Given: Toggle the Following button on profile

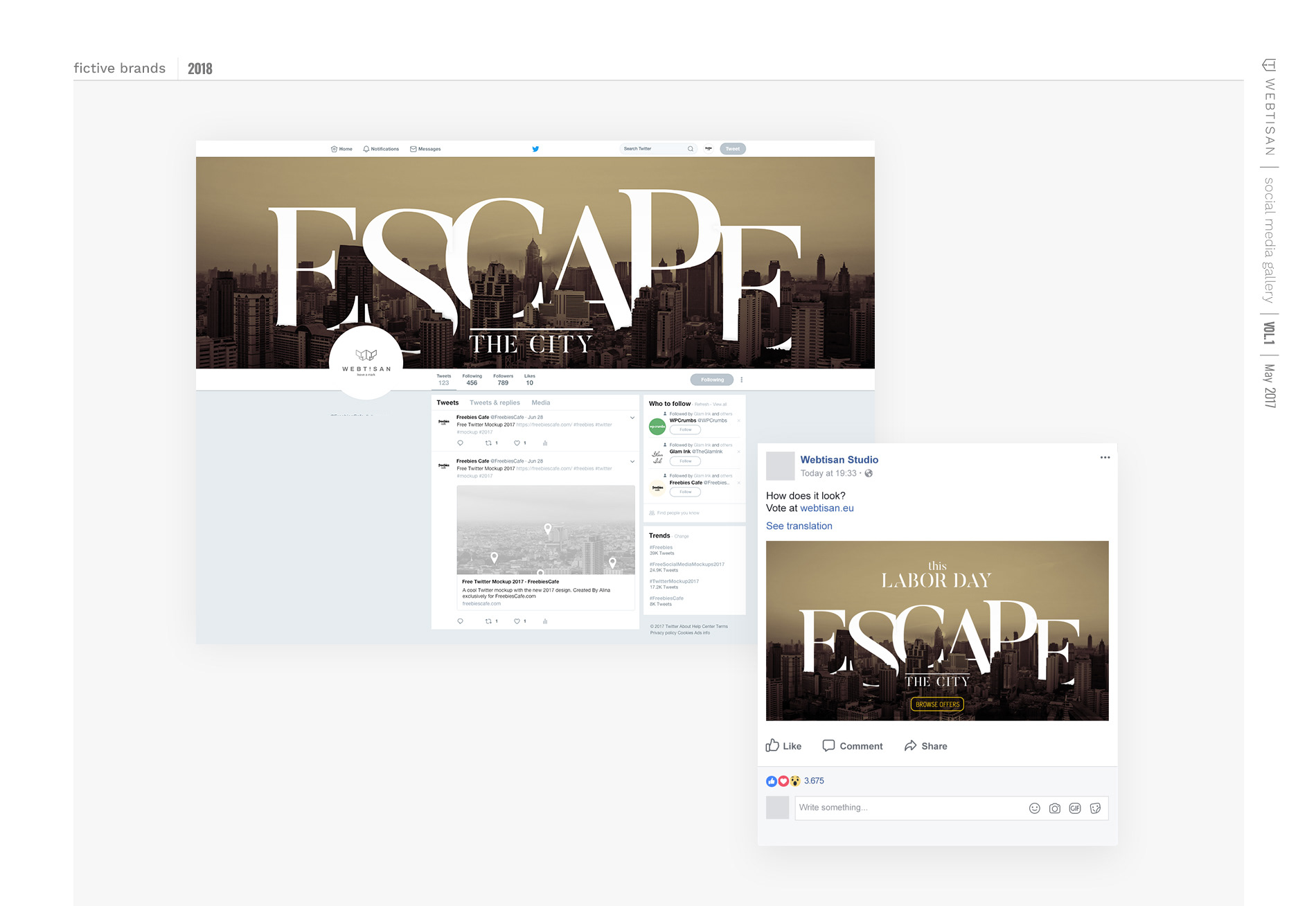Looking at the screenshot, I should click(711, 380).
